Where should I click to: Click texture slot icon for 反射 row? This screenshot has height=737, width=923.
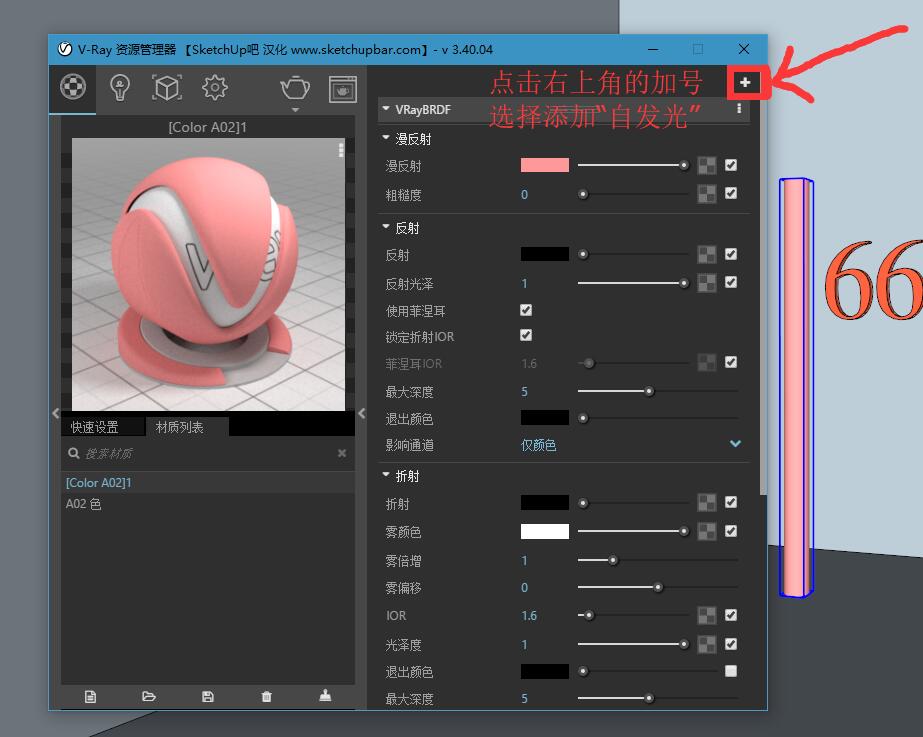[706, 254]
